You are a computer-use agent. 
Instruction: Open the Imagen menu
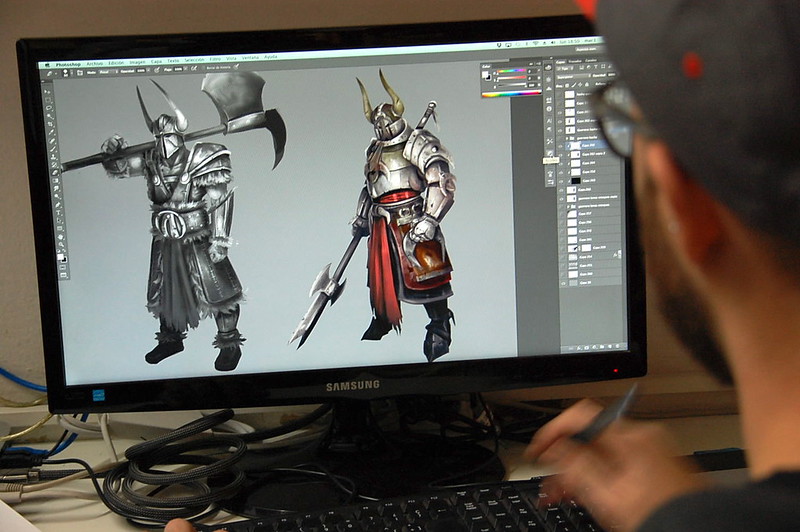pos(137,62)
